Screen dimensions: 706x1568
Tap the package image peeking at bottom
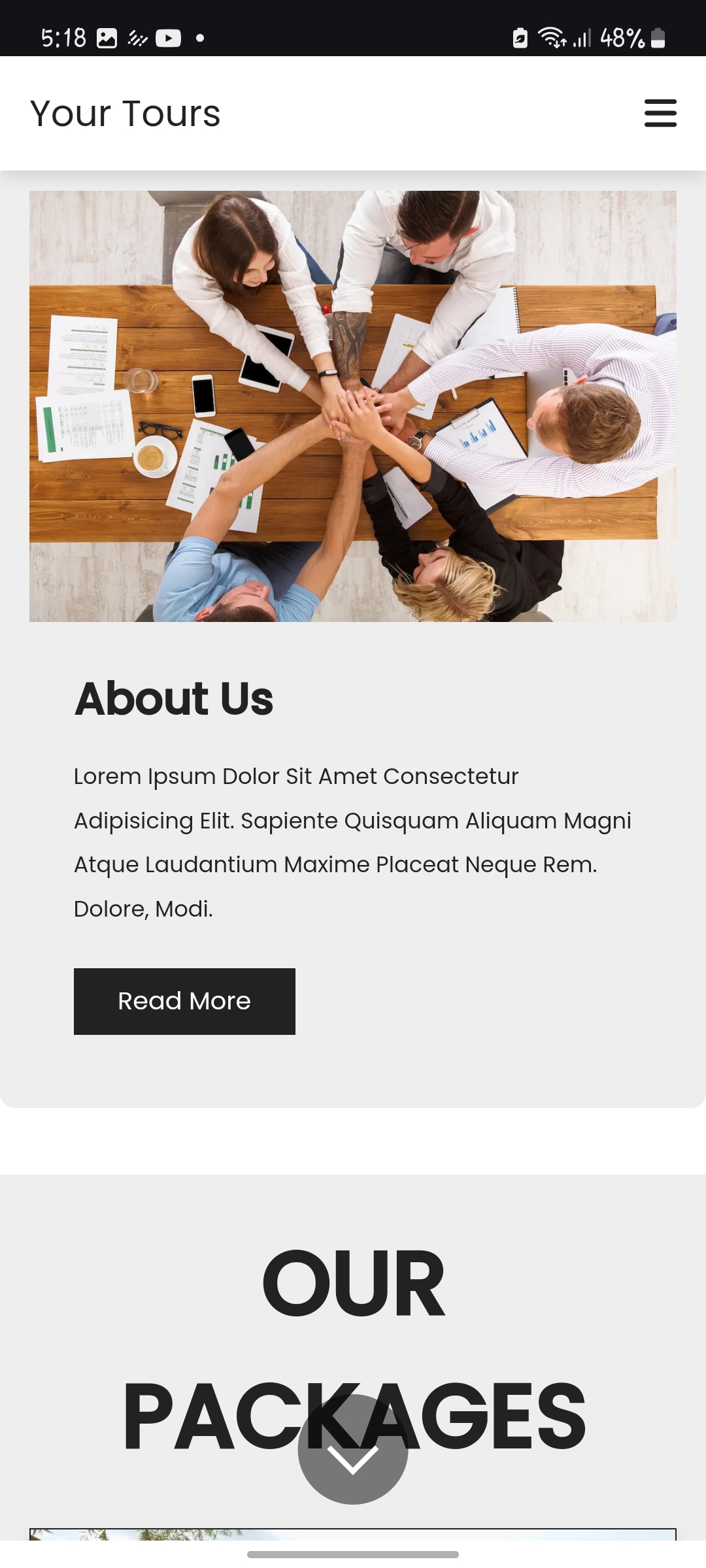[x=353, y=1534]
